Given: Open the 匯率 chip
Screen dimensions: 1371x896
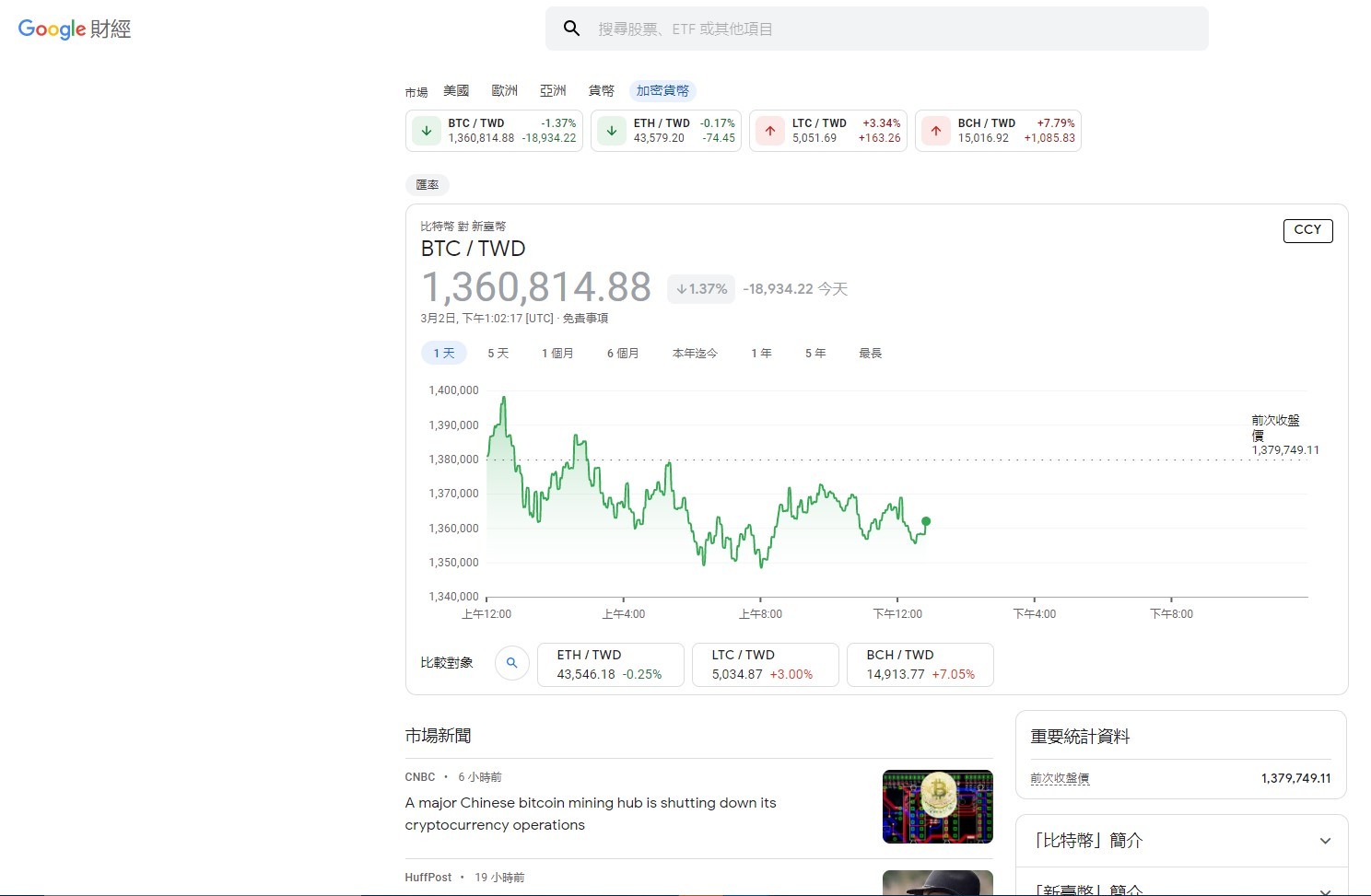Looking at the screenshot, I should (x=428, y=185).
